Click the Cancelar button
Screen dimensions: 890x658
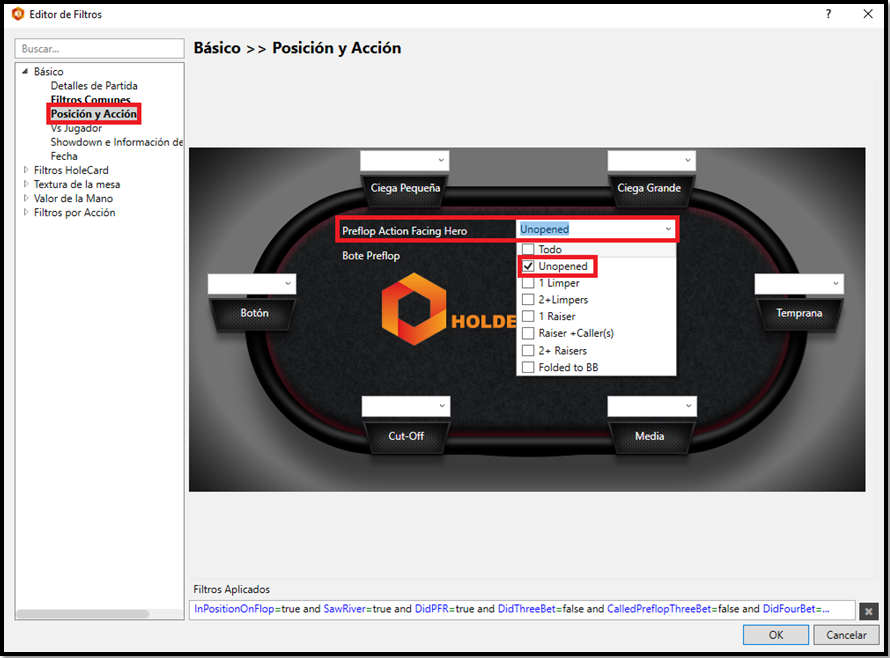pyautogui.click(x=846, y=635)
